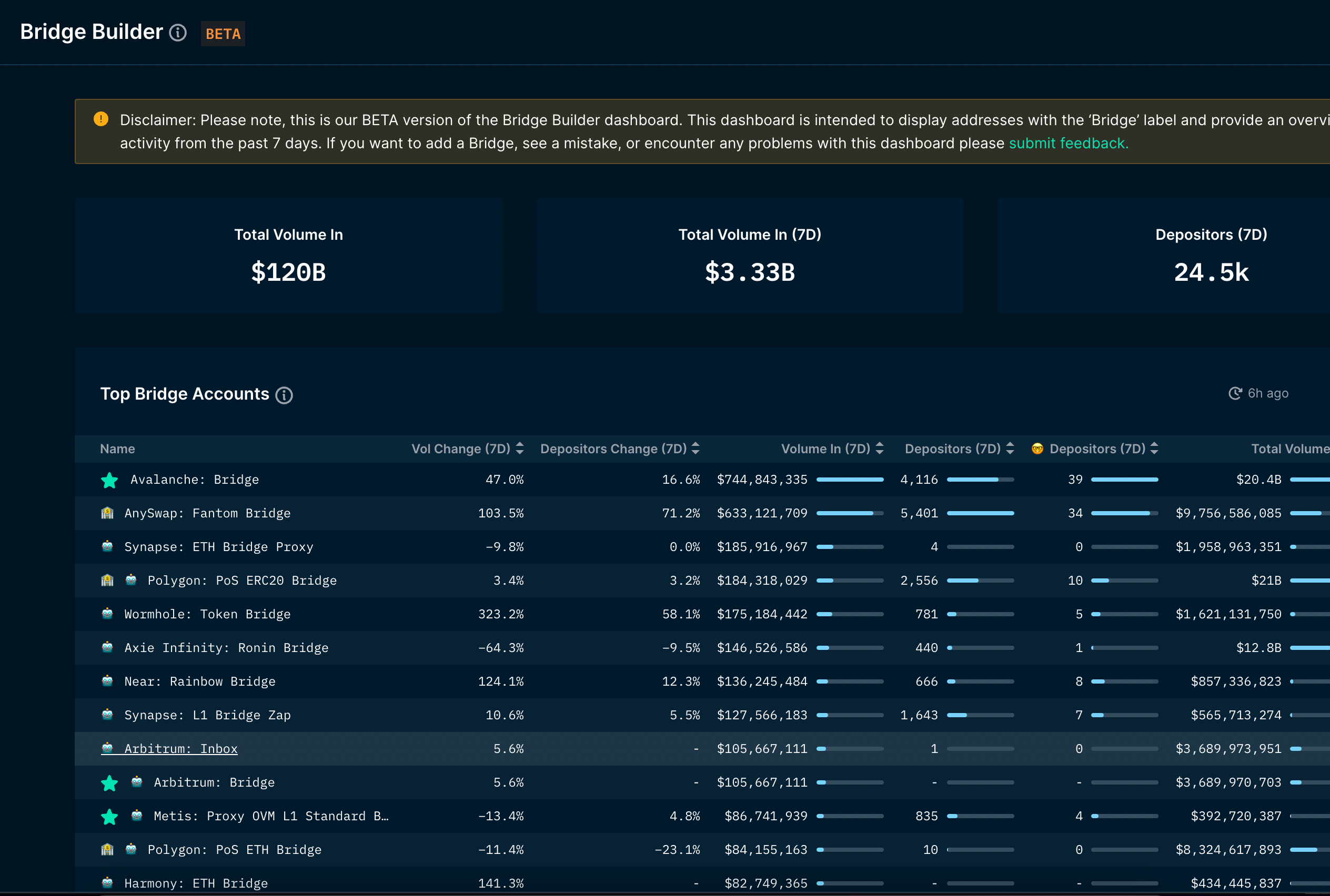Click the info icon beside Top Bridge Accounts
Screen dimensions: 1330x896
coord(284,395)
